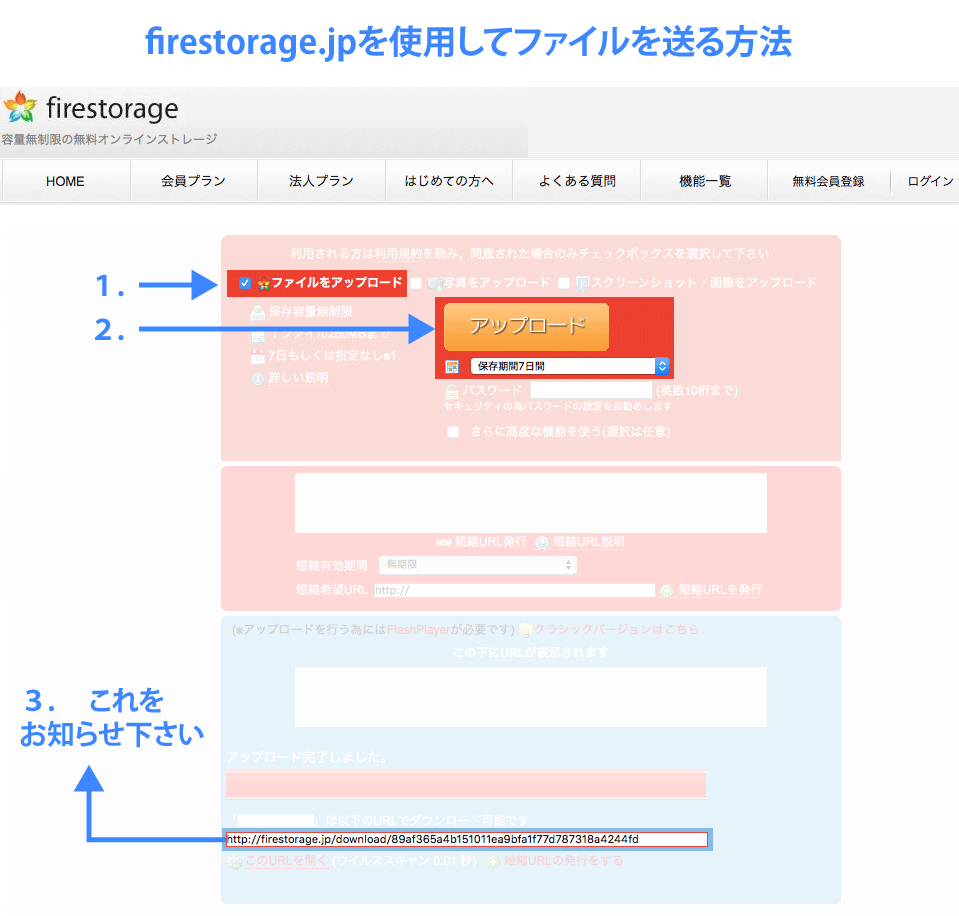Click the text アップロード完了しました。
This screenshot has height=916, width=959.
pos(307,757)
